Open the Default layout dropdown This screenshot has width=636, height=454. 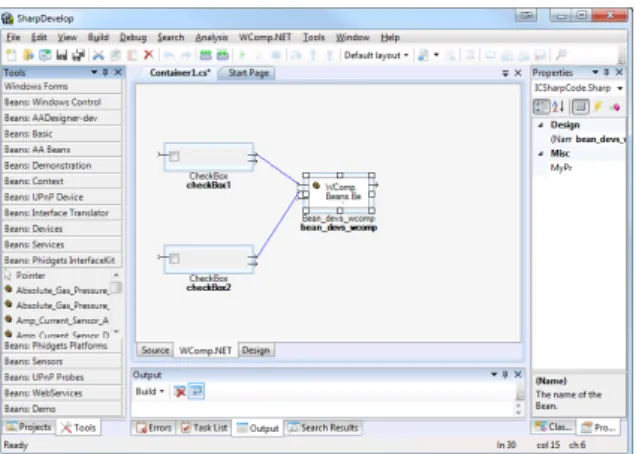(x=376, y=55)
